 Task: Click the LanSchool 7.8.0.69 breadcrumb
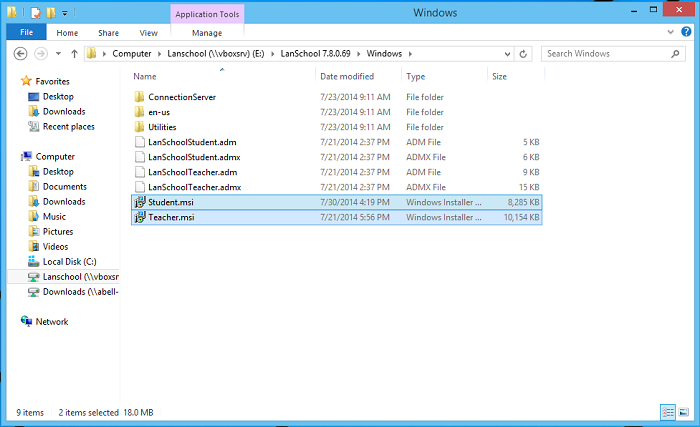click(315, 54)
